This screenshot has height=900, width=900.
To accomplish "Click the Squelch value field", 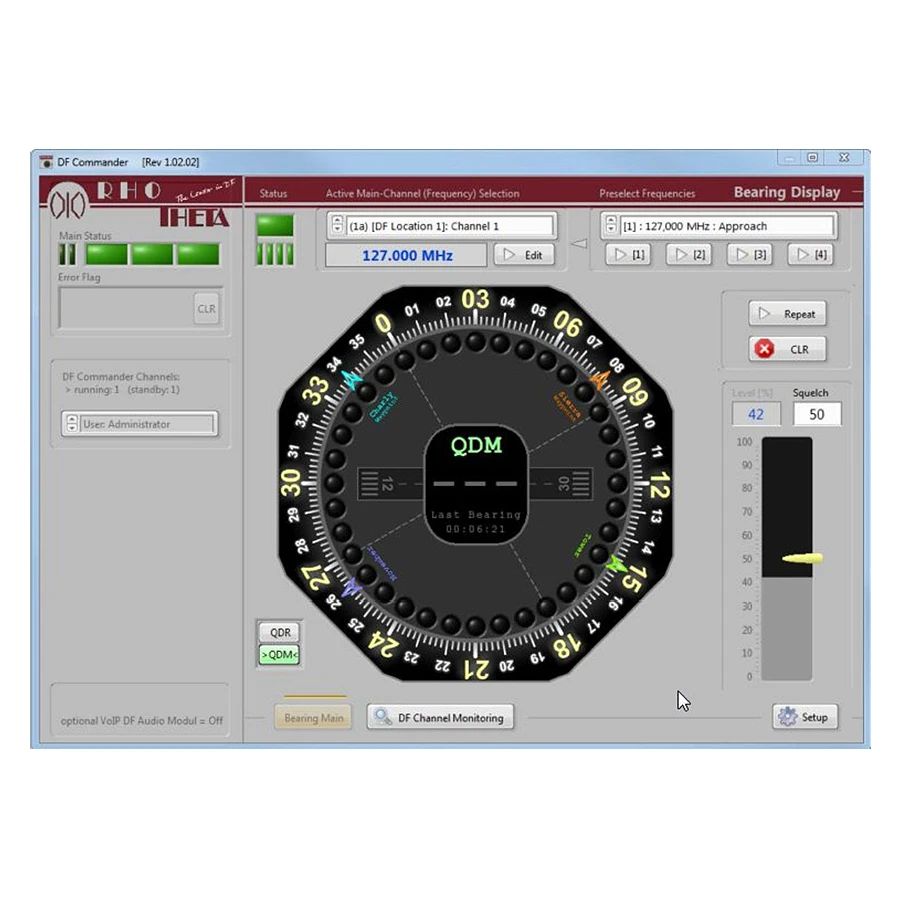I will [x=817, y=414].
